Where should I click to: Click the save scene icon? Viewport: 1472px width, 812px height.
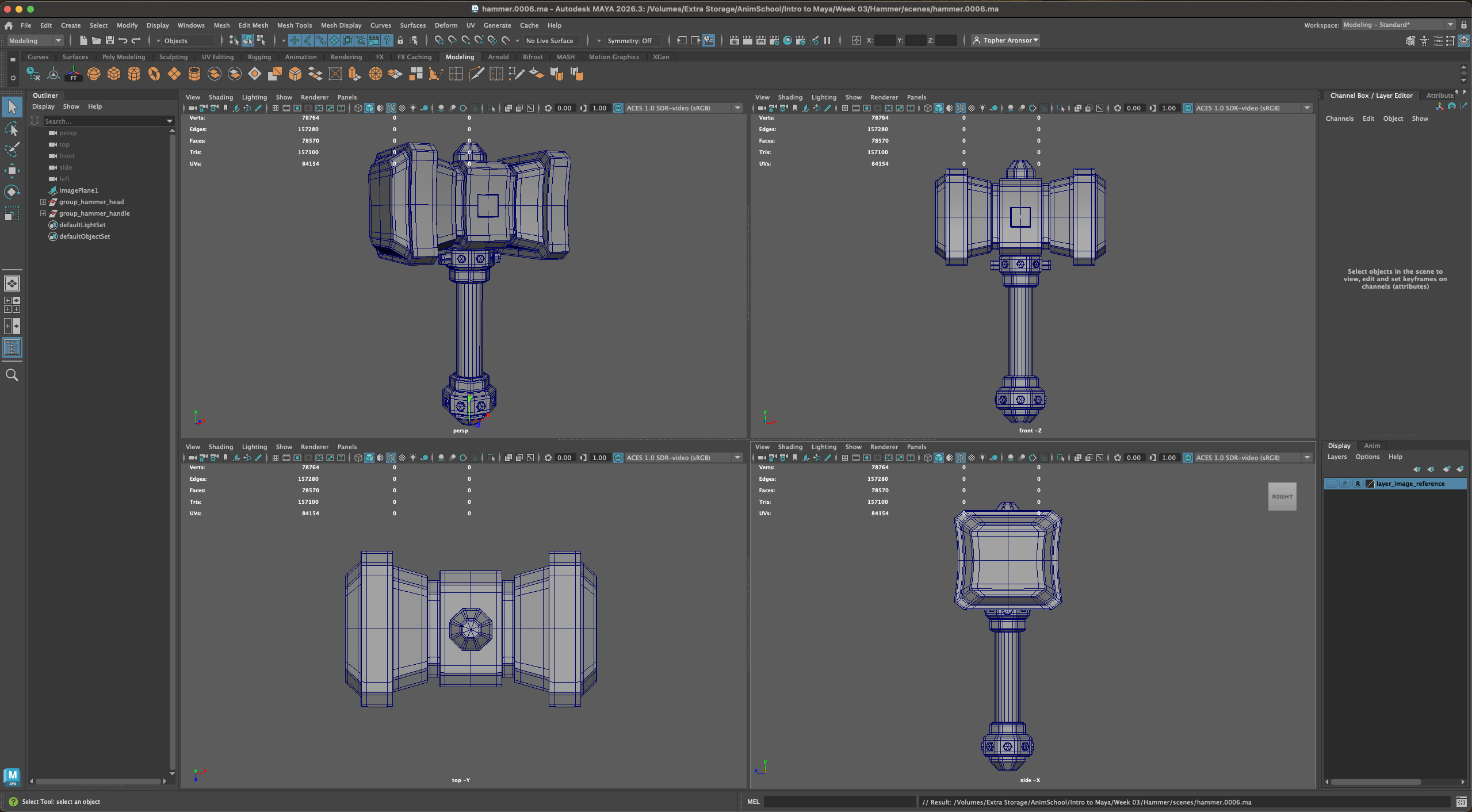point(109,40)
